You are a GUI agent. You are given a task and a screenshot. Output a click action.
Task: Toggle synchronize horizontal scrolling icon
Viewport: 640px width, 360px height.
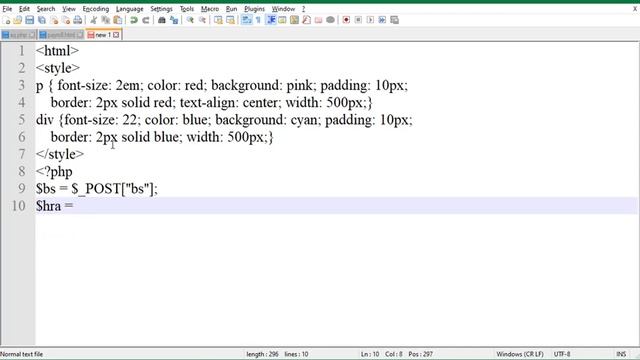(230, 20)
